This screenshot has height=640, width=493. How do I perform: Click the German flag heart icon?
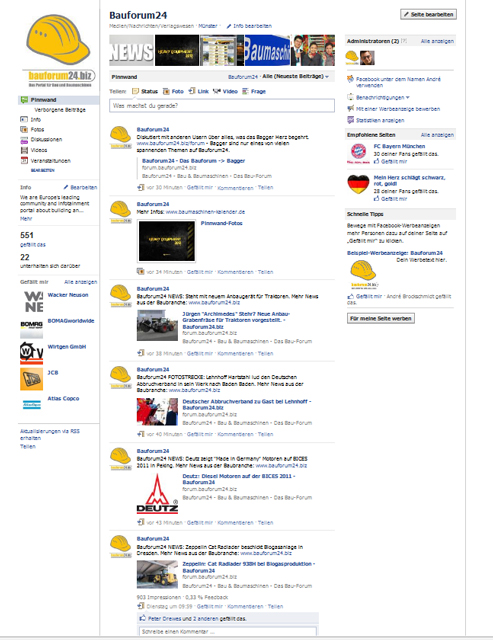point(358,184)
